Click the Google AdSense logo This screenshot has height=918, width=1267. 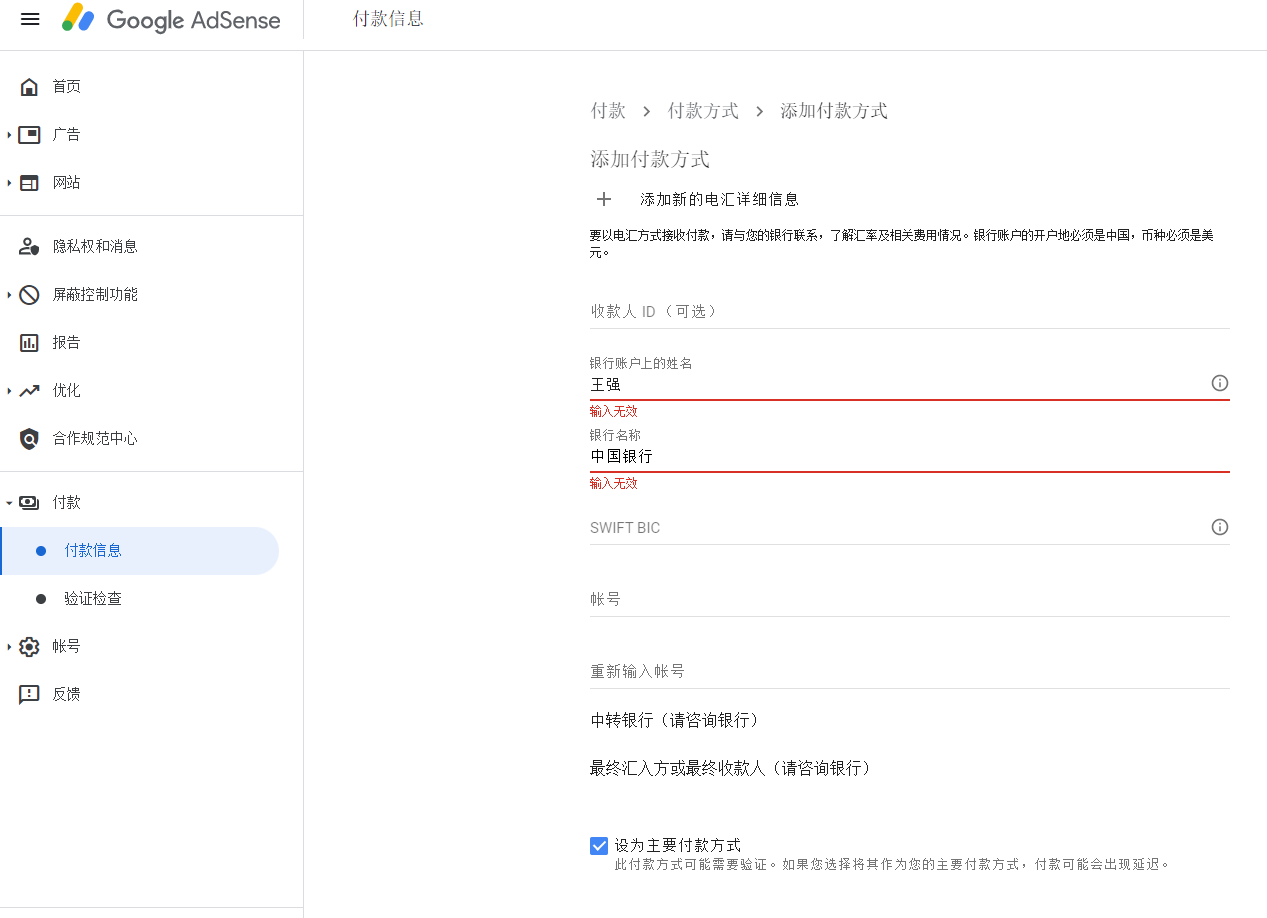point(171,20)
